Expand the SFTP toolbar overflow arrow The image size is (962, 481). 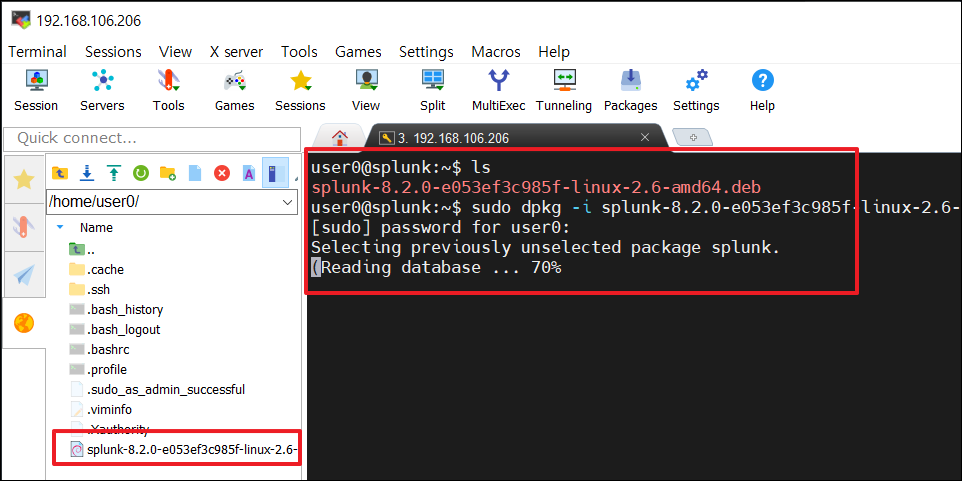296,179
